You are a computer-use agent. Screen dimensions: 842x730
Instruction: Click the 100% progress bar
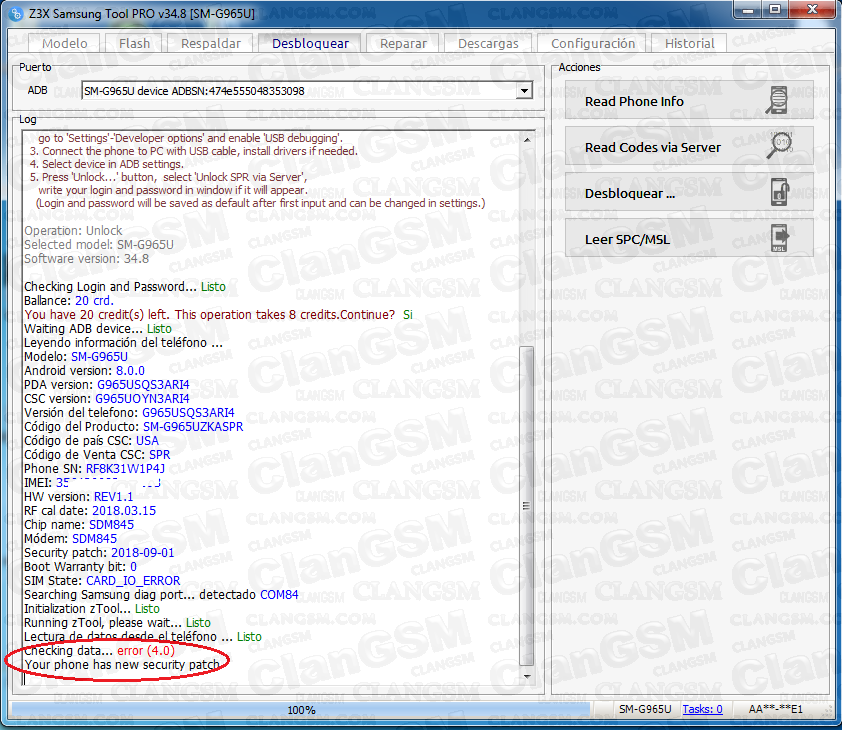pyautogui.click(x=302, y=709)
